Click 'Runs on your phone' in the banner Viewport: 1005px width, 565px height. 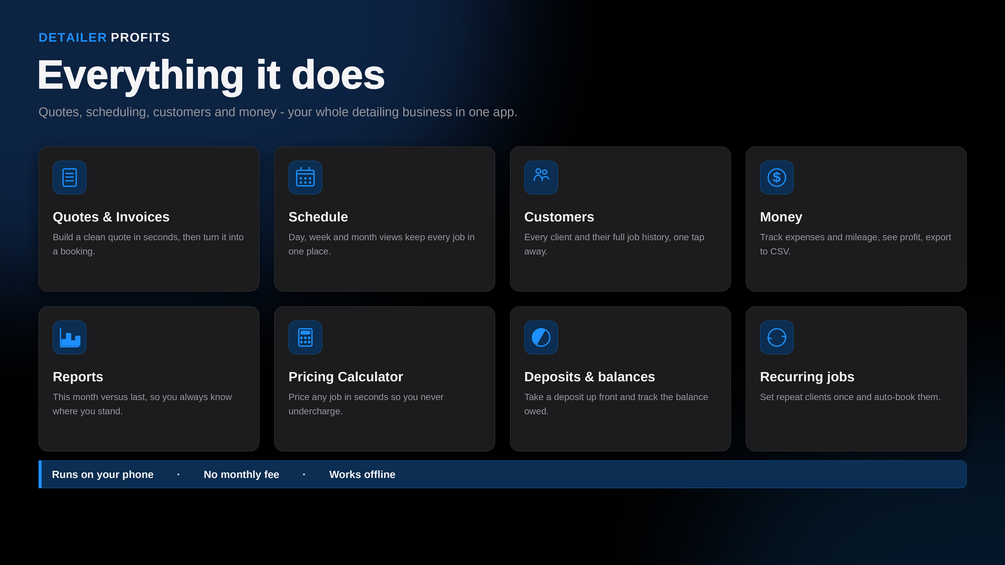103,475
